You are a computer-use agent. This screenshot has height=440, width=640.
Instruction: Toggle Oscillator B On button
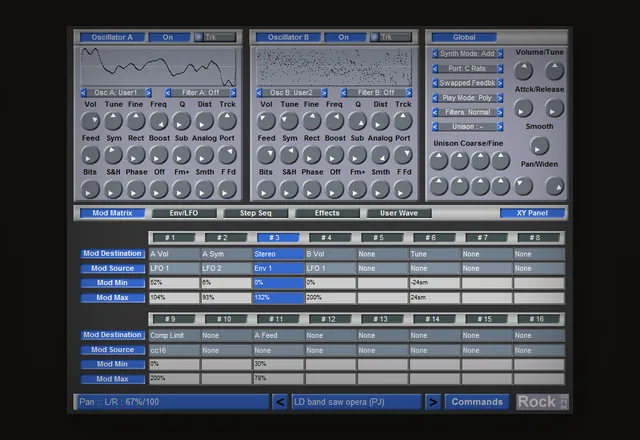[x=344, y=37]
